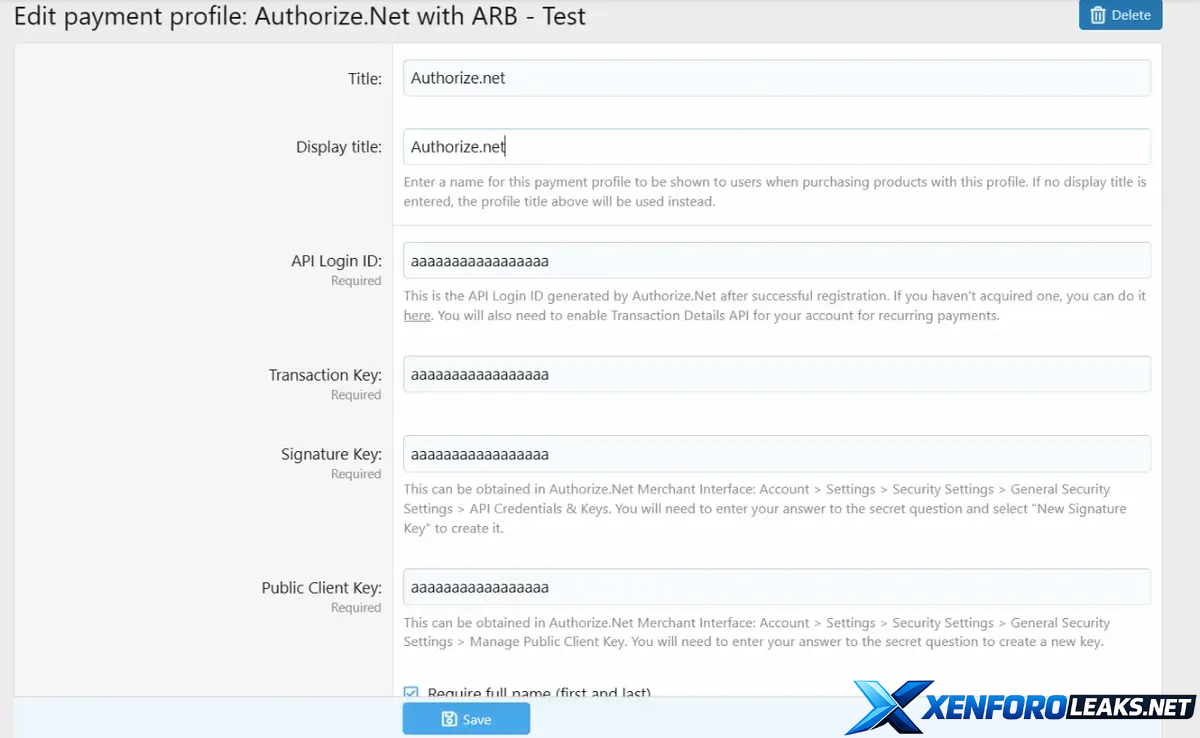Select the API Login ID input box
Viewport: 1200px width, 738px height.
776,261
